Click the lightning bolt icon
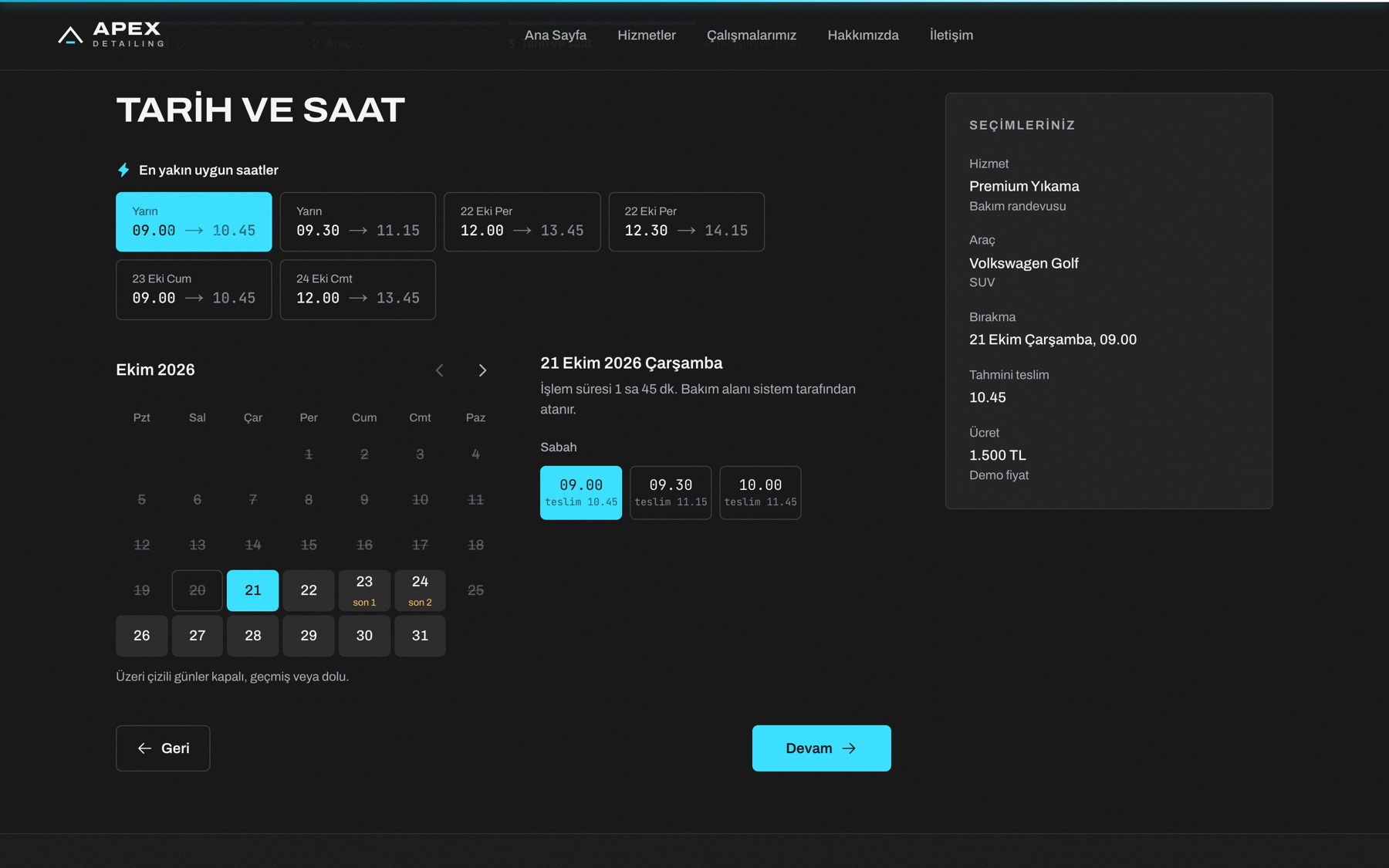The width and height of the screenshot is (1389, 868). click(x=123, y=170)
